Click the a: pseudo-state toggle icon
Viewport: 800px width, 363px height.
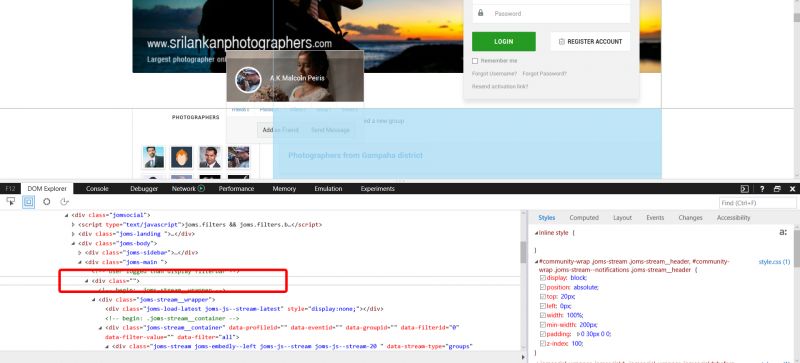(x=783, y=232)
